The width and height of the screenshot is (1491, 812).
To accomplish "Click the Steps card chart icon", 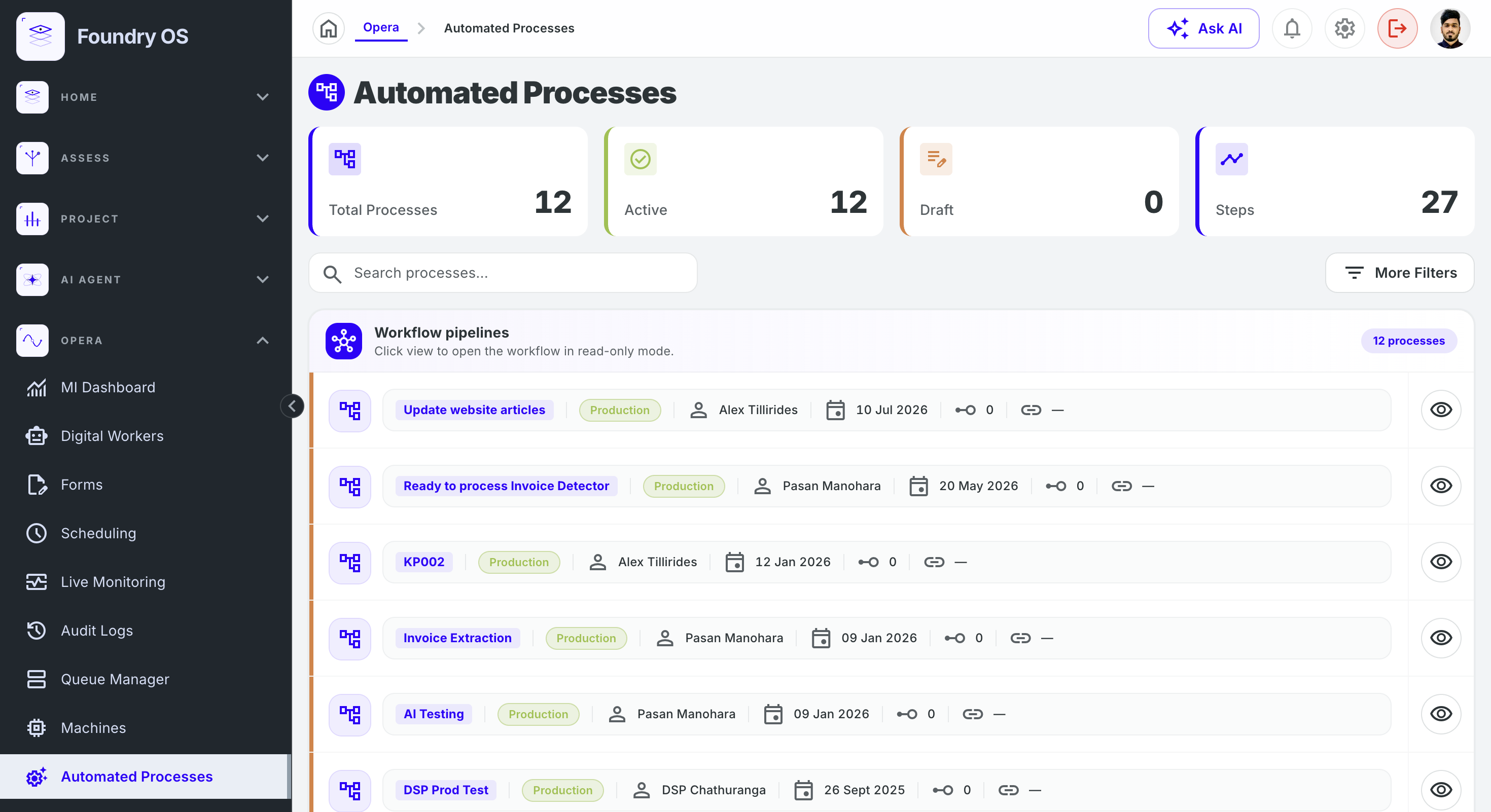I will (x=1231, y=159).
